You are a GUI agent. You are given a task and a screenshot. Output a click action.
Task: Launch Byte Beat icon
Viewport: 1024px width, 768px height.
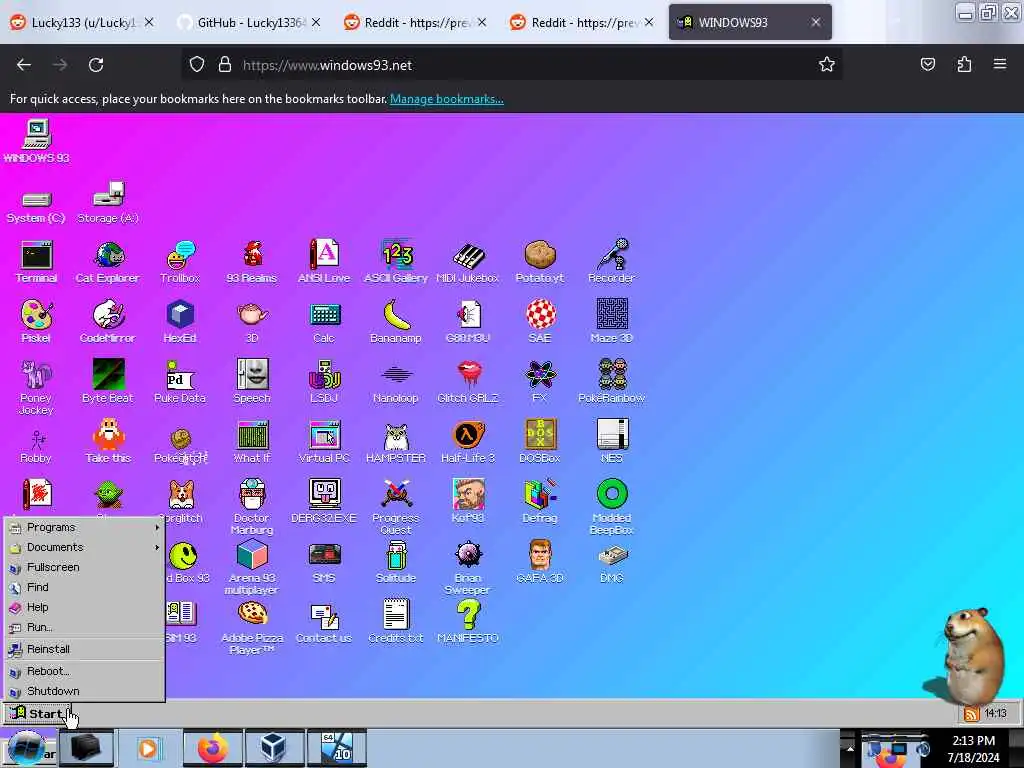[x=108, y=381]
